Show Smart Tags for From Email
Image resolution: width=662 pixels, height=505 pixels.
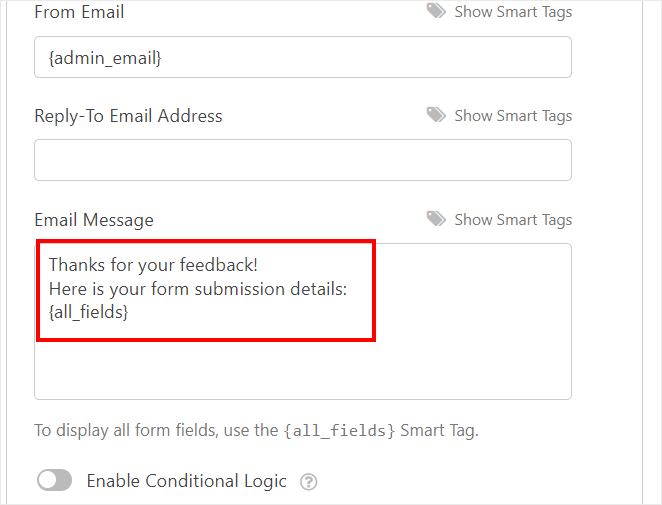[x=513, y=12]
